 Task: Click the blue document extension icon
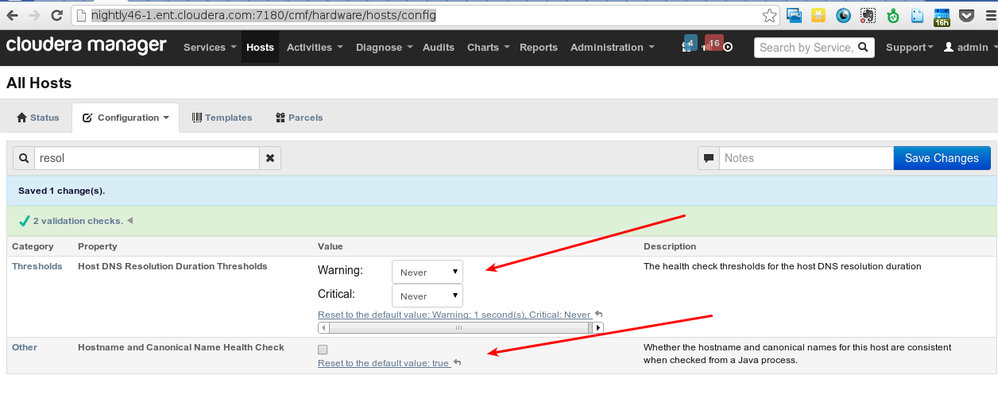(917, 15)
